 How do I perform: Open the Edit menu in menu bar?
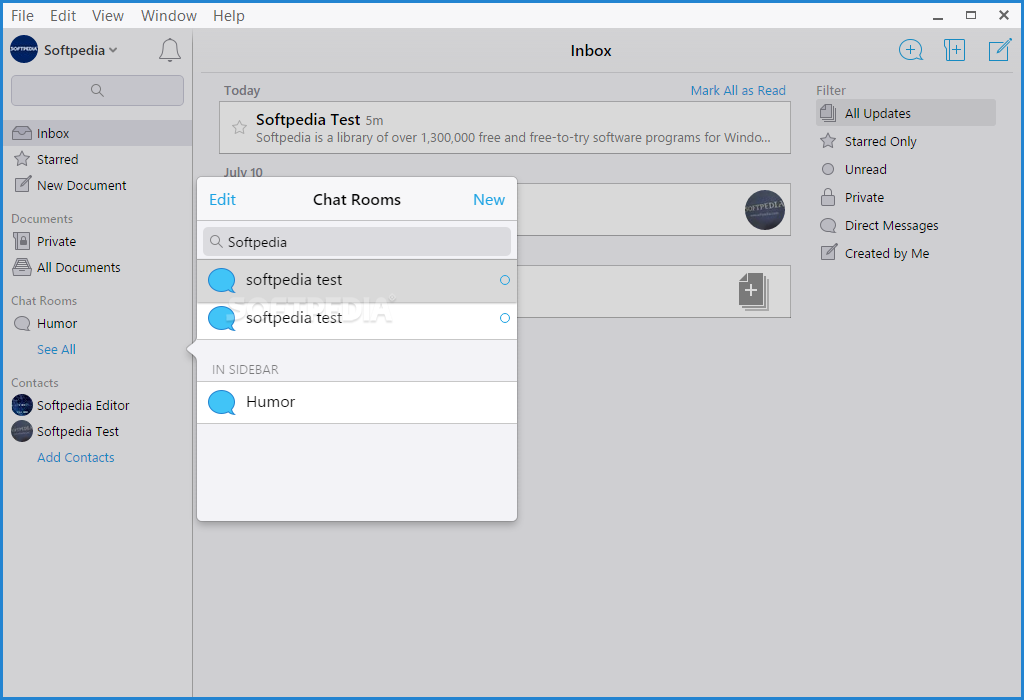tap(63, 16)
